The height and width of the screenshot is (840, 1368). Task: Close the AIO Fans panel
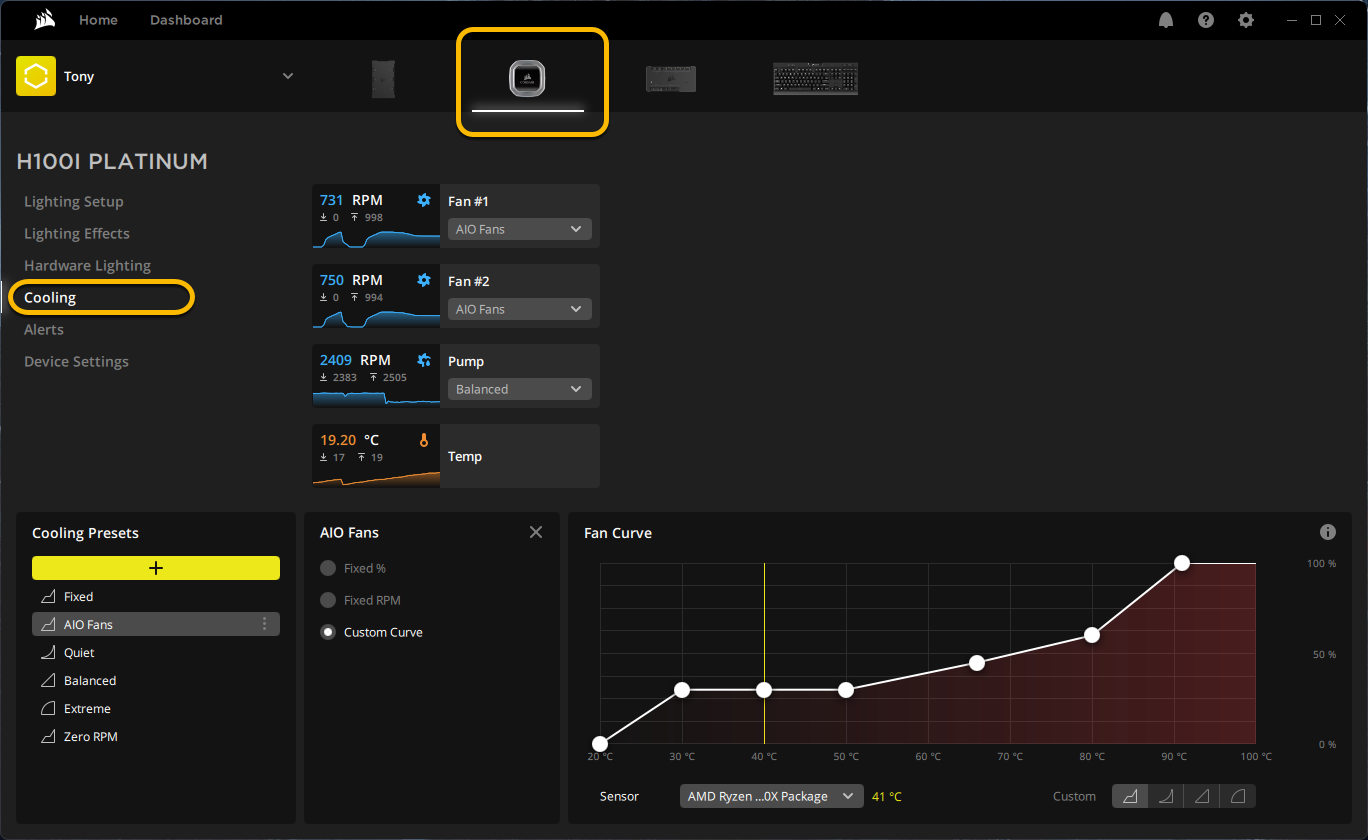[x=536, y=532]
